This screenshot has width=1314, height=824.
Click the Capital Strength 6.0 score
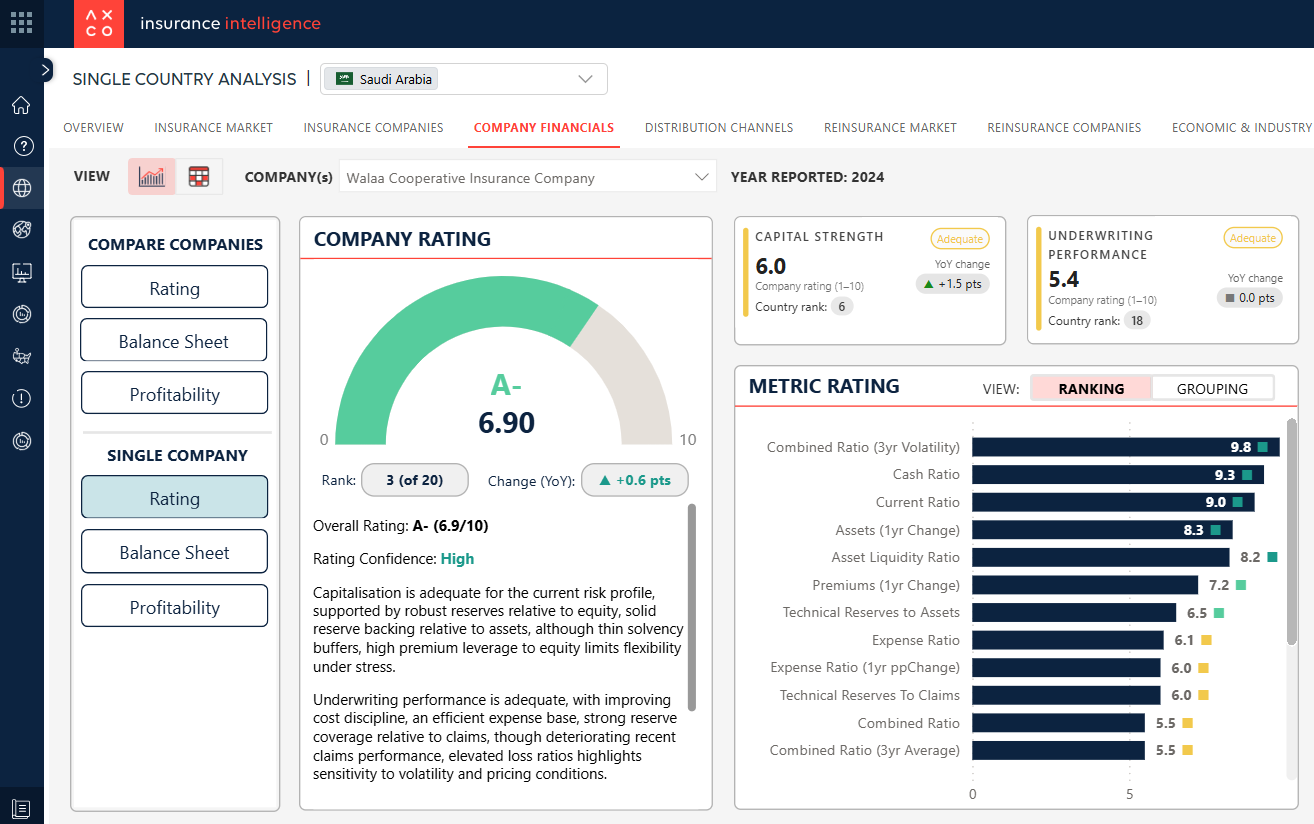(x=771, y=266)
